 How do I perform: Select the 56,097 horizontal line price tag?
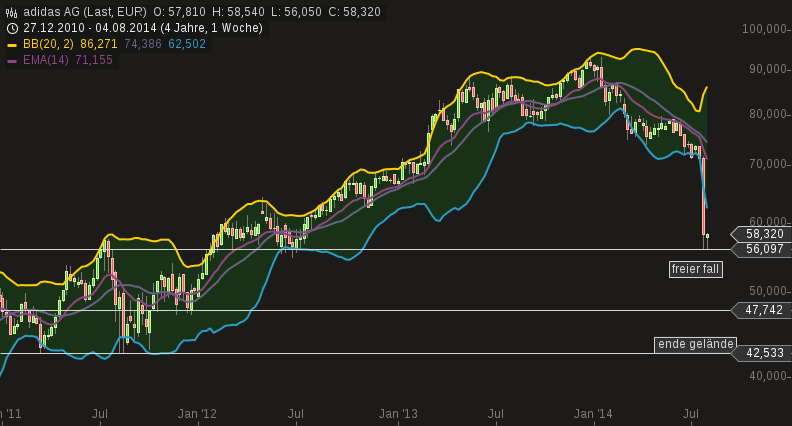[764, 249]
